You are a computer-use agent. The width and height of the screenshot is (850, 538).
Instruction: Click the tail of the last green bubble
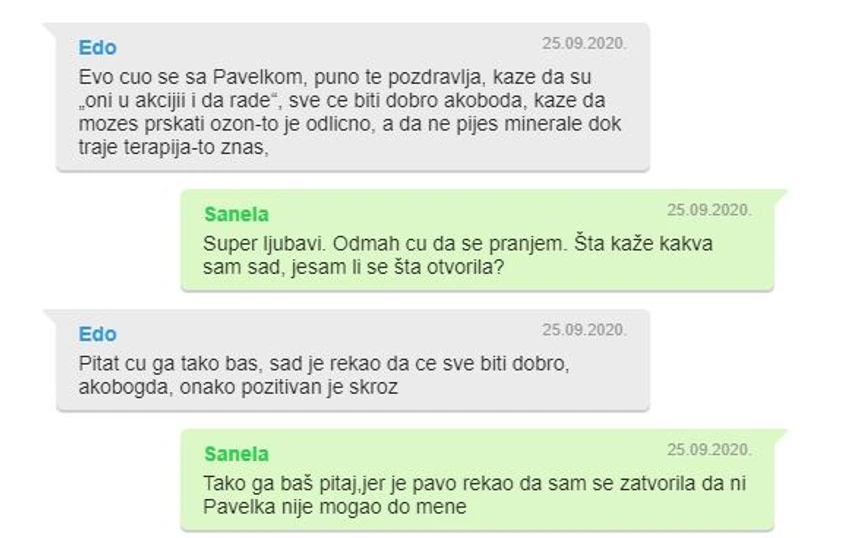[780, 435]
